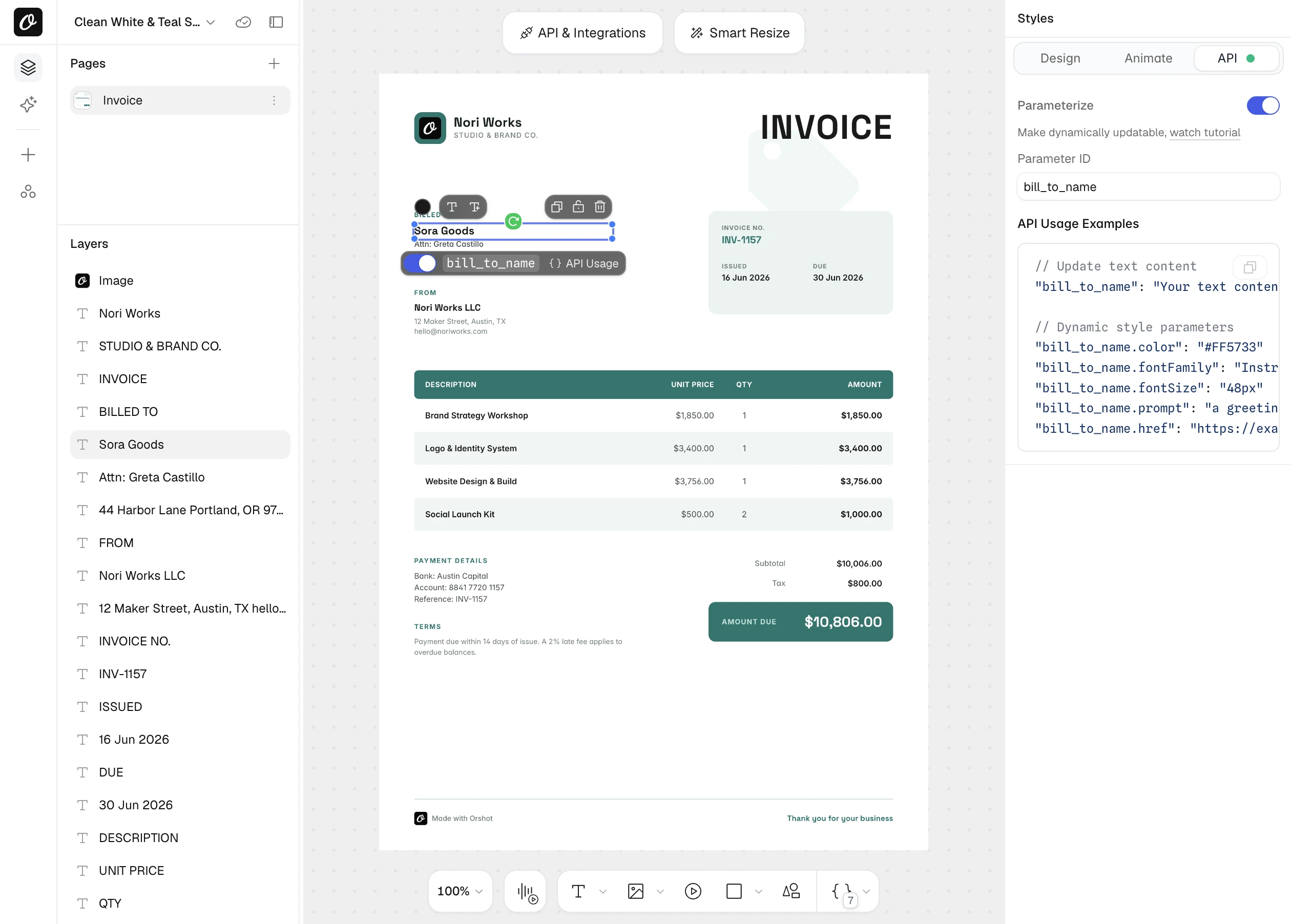The width and height of the screenshot is (1291, 924).
Task: Open API & Integrations
Action: [x=582, y=33]
